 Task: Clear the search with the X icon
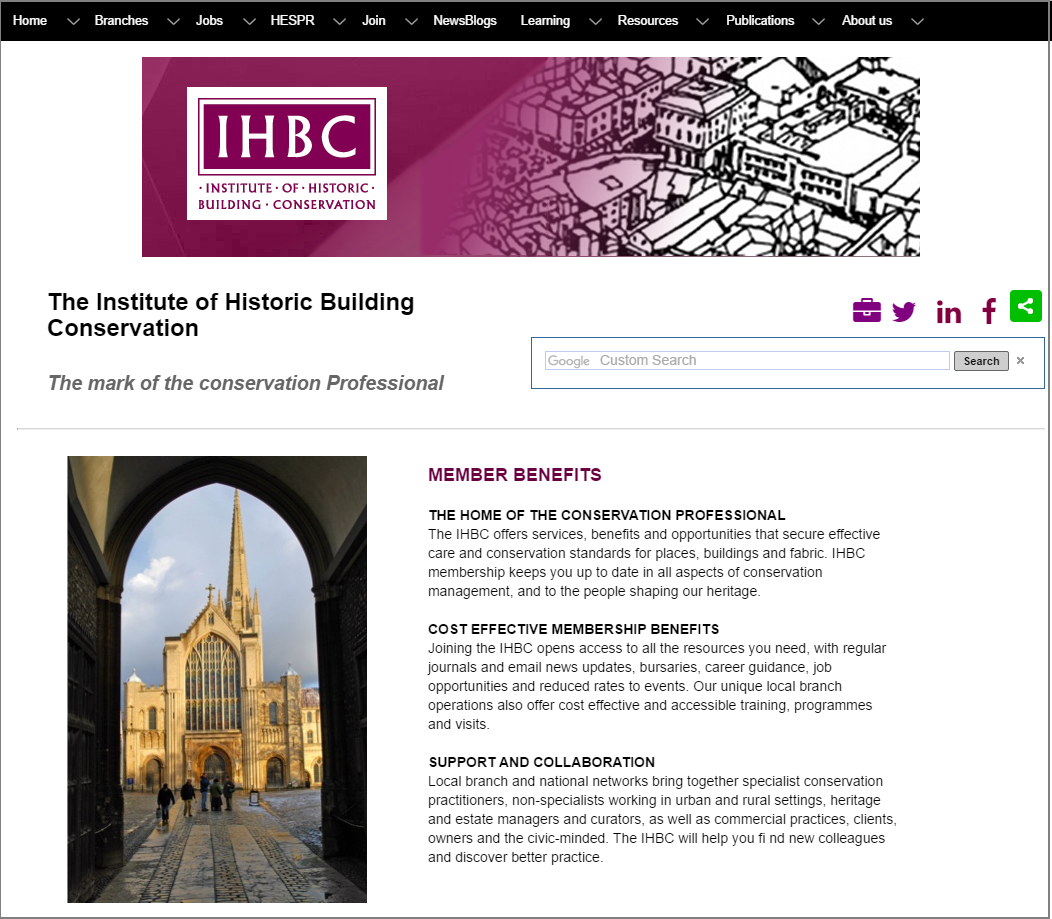click(x=1020, y=361)
